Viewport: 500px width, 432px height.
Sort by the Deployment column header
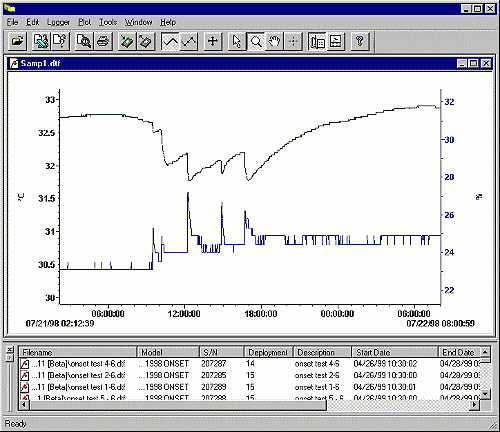(x=269, y=352)
